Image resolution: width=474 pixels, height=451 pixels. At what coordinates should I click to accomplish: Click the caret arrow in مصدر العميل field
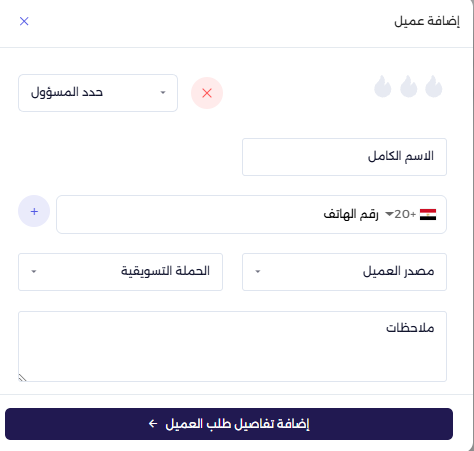(258, 272)
